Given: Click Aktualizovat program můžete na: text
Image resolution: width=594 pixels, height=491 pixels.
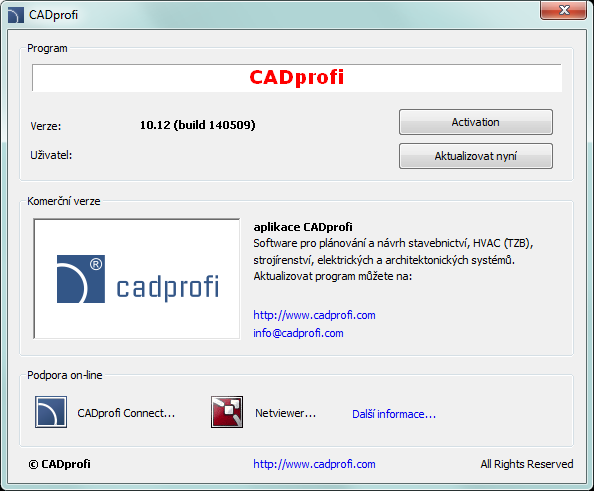Looking at the screenshot, I should click(333, 276).
